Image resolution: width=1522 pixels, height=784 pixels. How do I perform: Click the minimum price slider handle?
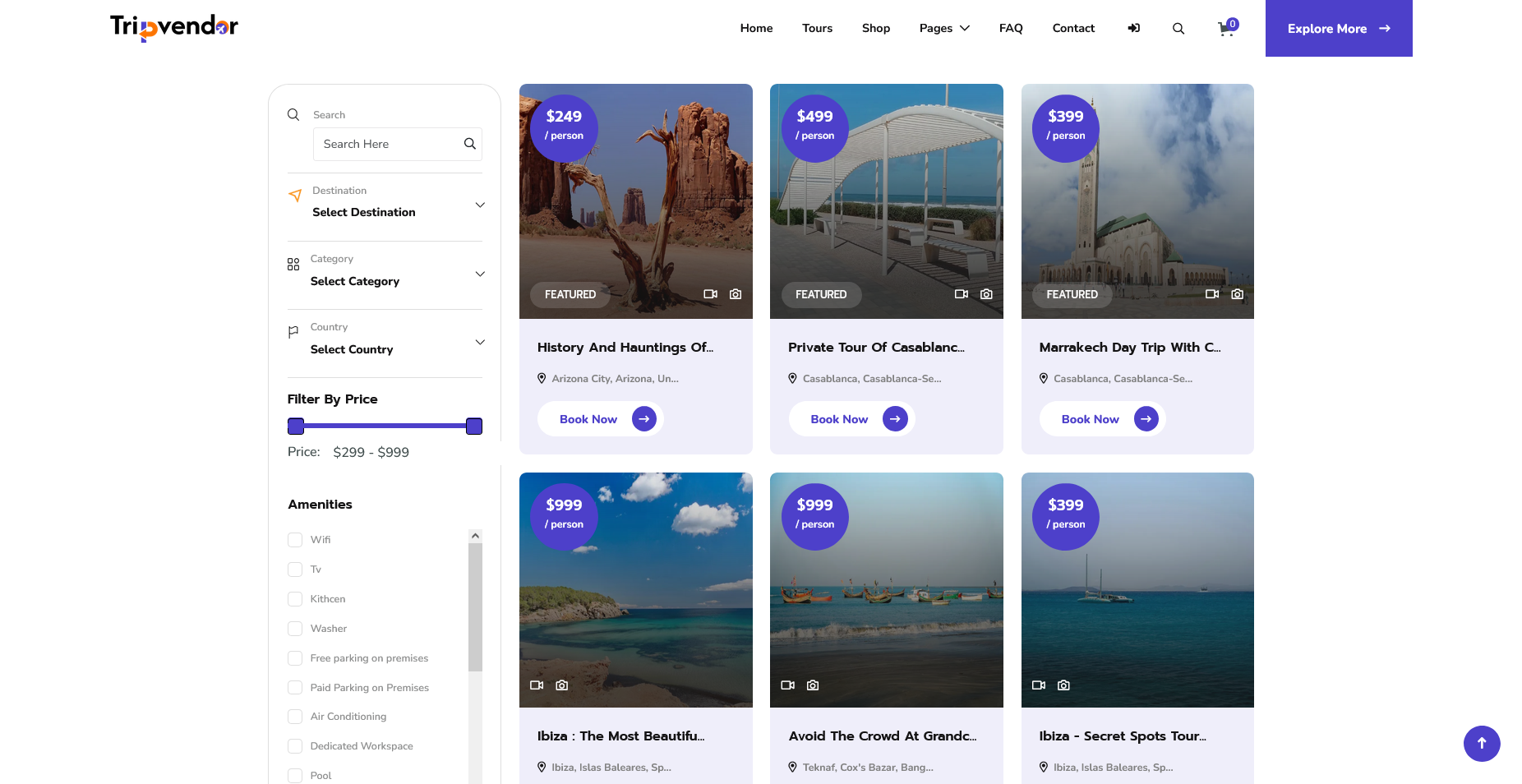tap(296, 426)
